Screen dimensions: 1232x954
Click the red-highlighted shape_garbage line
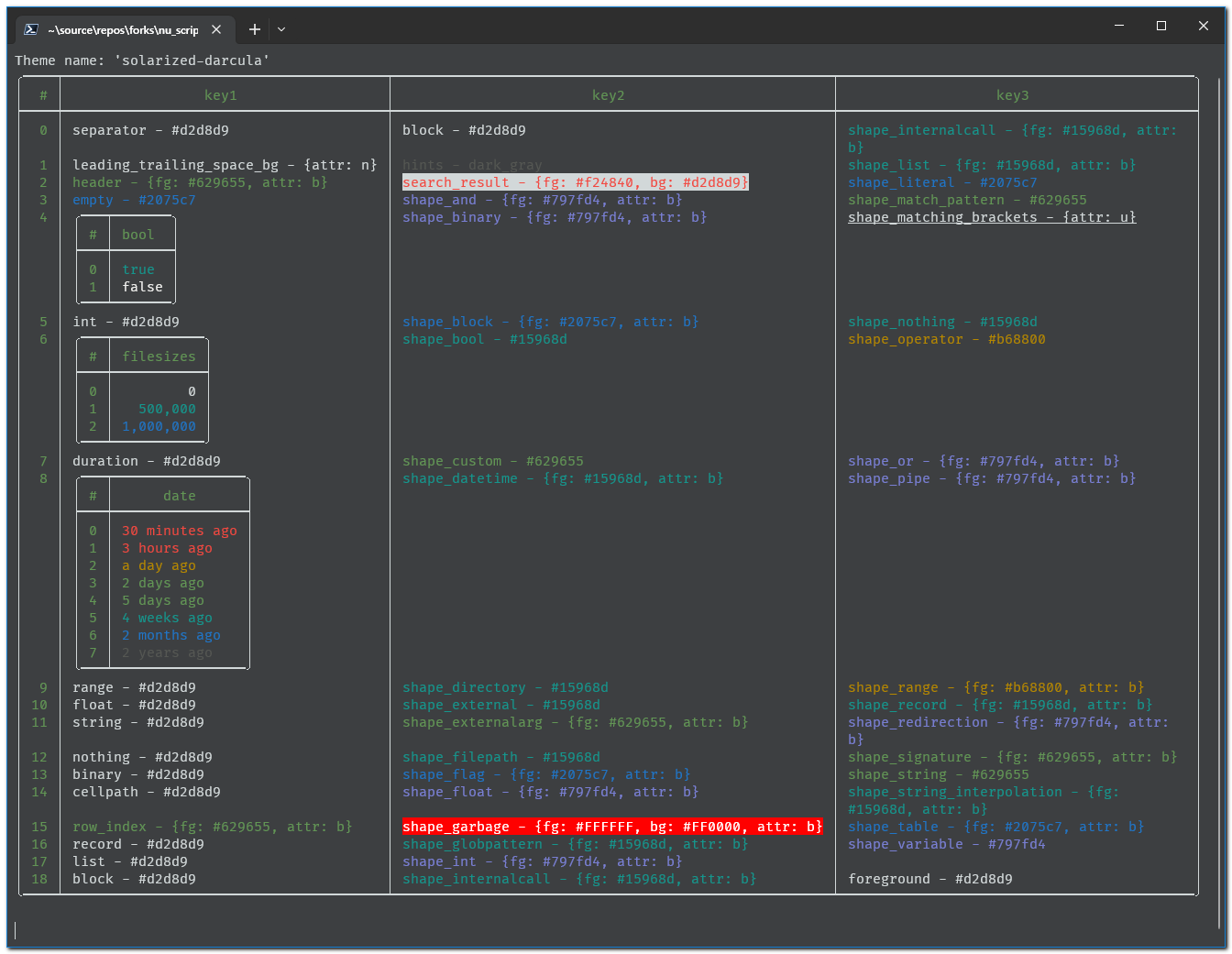pos(612,827)
